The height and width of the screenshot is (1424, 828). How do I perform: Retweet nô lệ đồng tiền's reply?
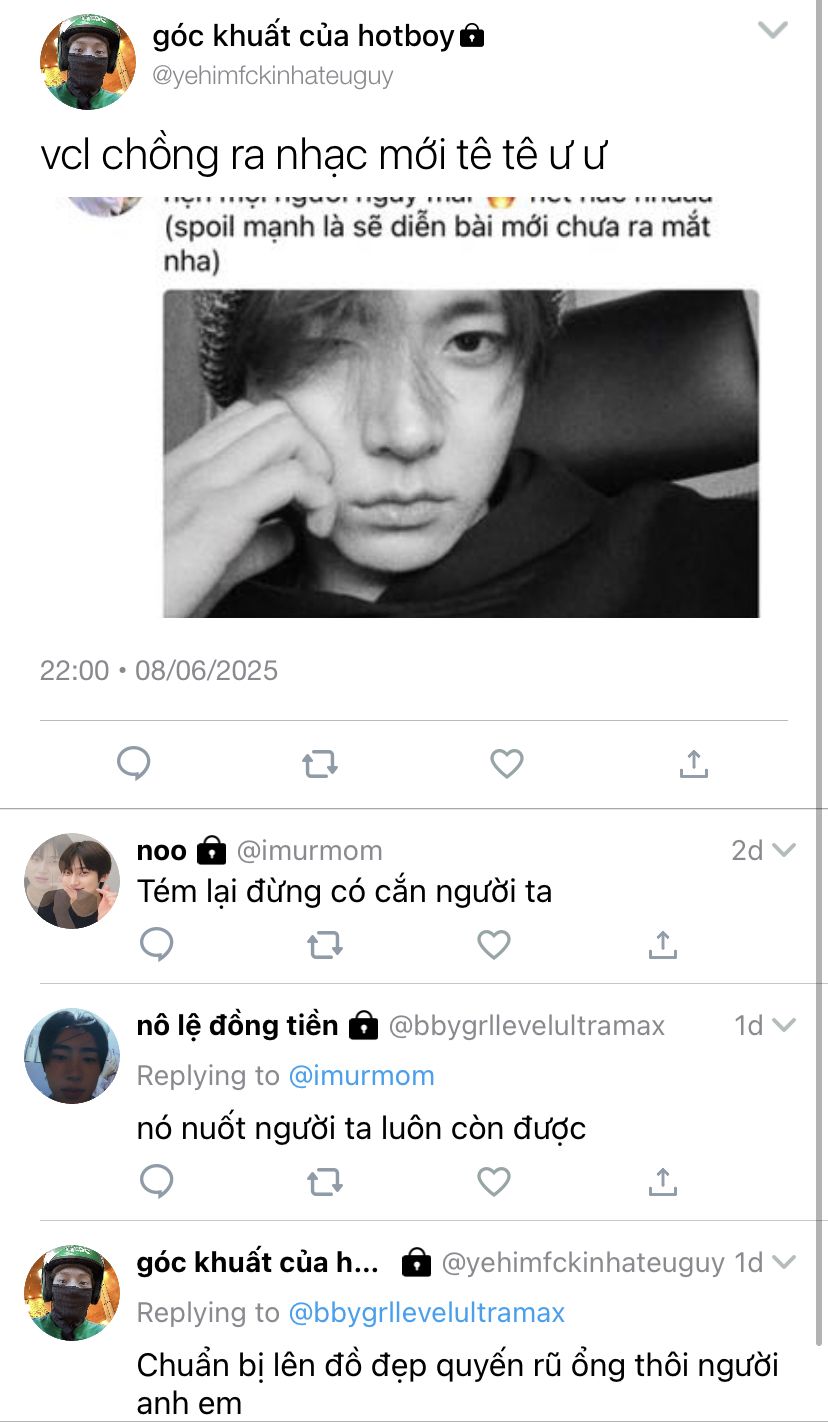point(324,1182)
